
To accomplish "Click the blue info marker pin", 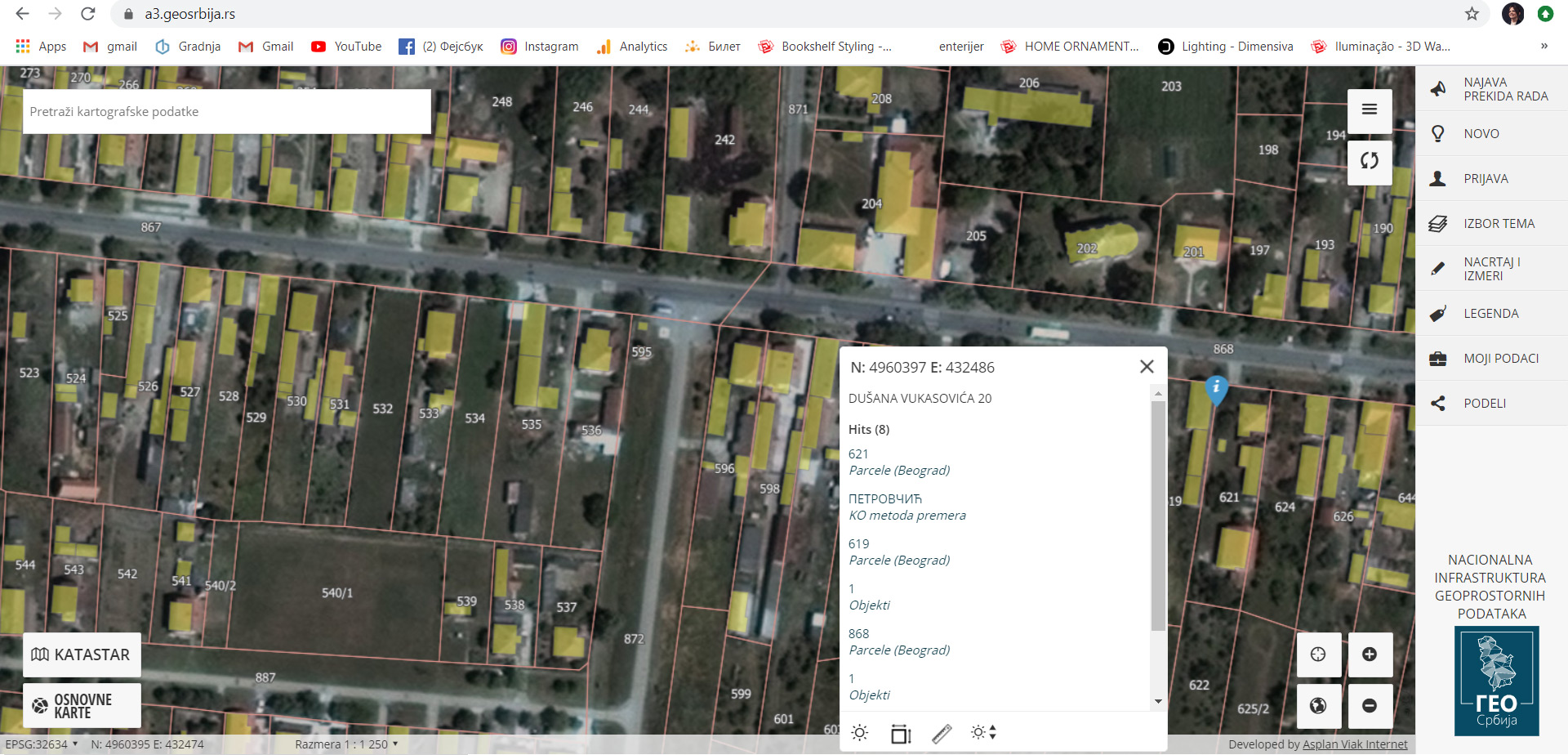I will (1216, 389).
